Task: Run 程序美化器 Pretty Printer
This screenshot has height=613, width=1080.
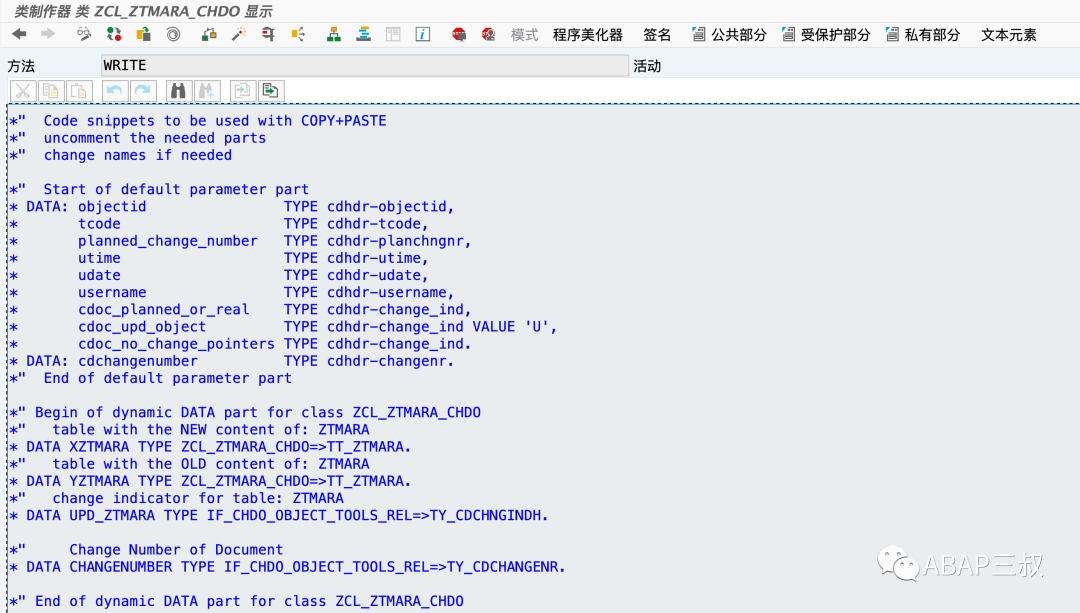Action: pos(588,34)
